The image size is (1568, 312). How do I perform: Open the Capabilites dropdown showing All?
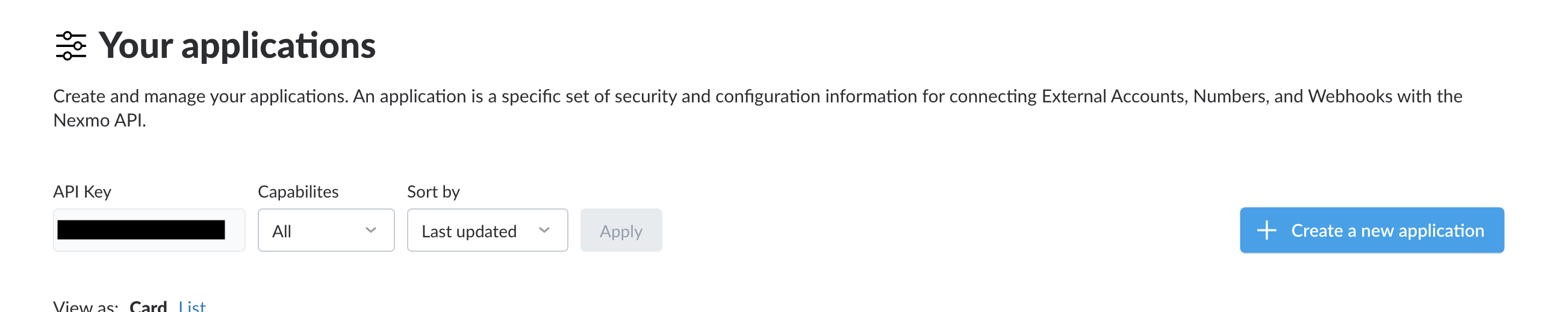pos(326,230)
